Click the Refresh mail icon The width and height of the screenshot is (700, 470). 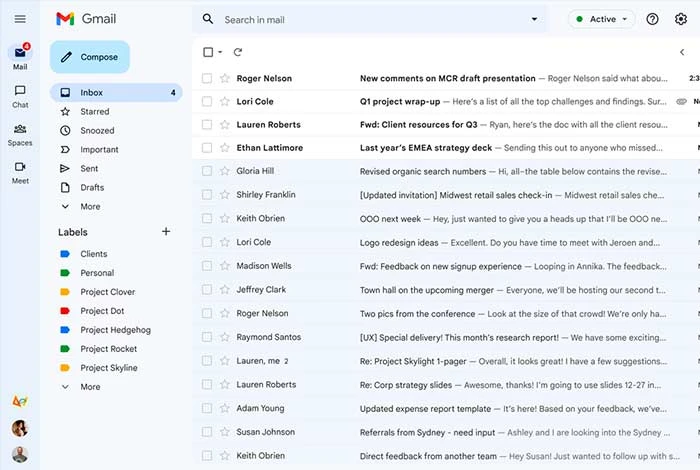pos(238,52)
